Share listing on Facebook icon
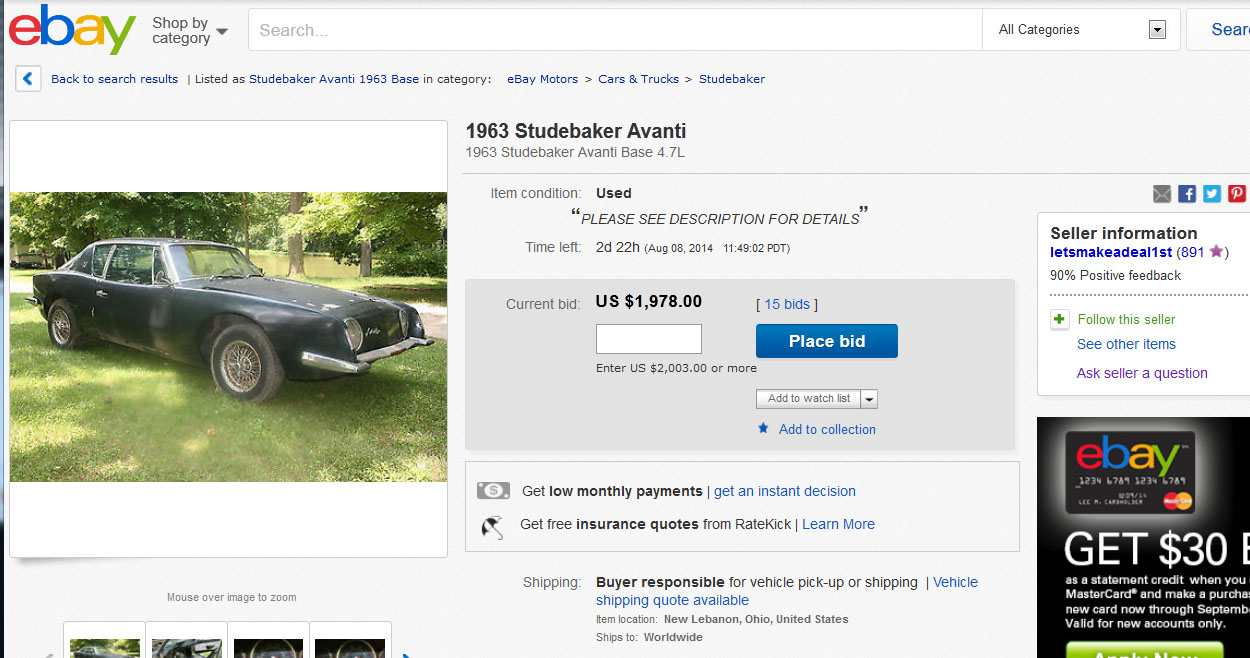The height and width of the screenshot is (658, 1250). pos(1187,194)
